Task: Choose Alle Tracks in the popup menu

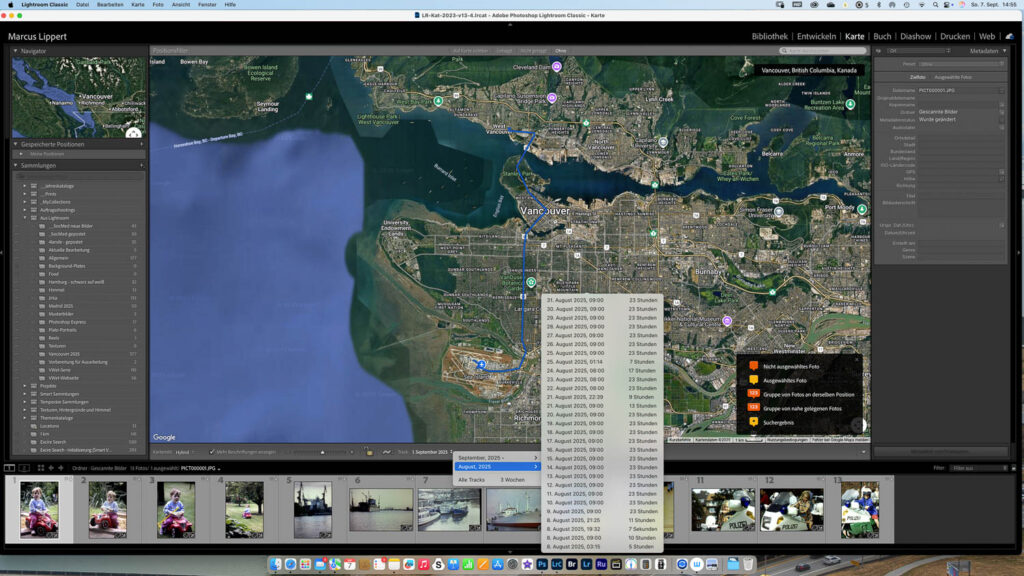Action: [497, 480]
